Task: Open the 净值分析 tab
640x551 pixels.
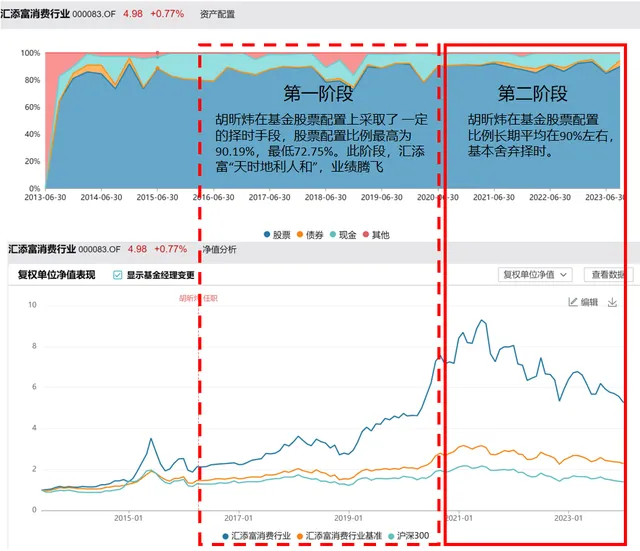Action: pos(219,249)
